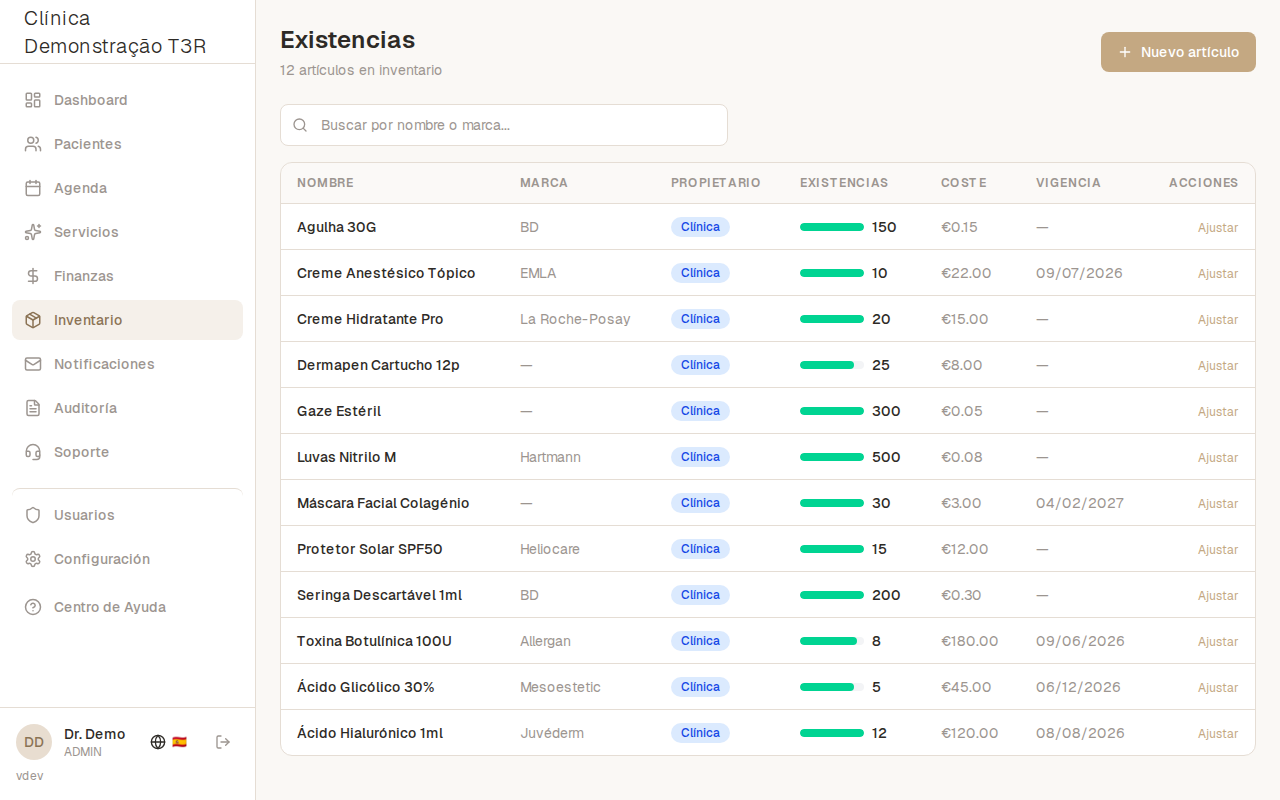Open Centro de Ayuda page
Screen dimensions: 1280x800
click(x=109, y=607)
